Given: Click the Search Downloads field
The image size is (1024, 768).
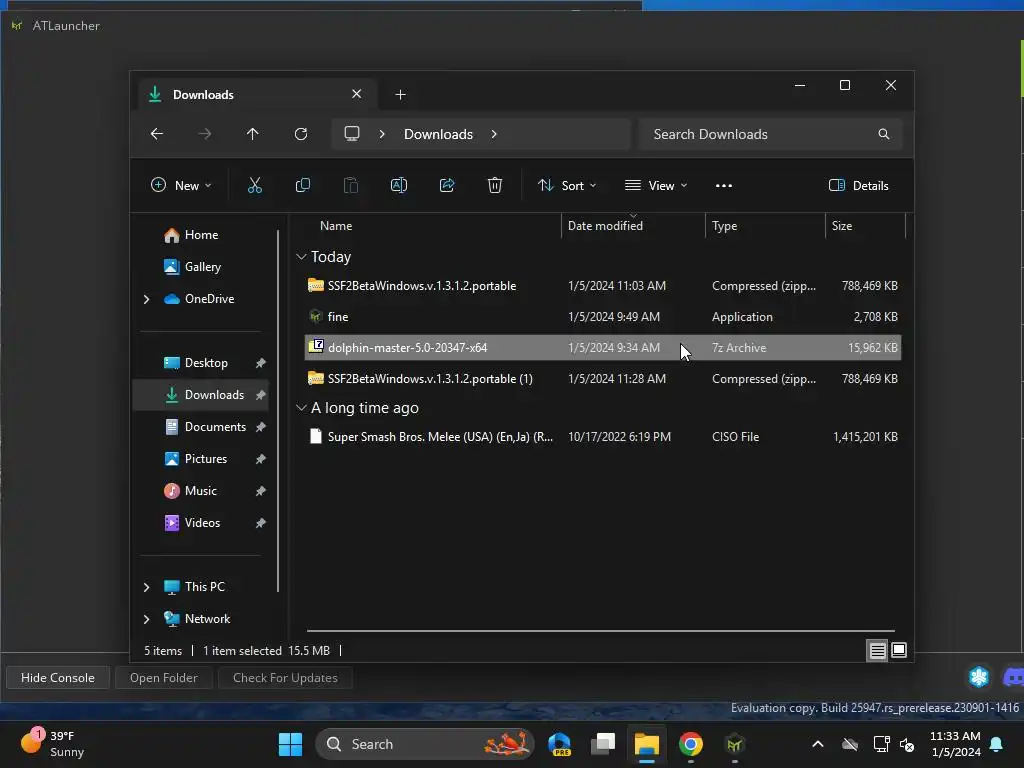Looking at the screenshot, I should 771,134.
